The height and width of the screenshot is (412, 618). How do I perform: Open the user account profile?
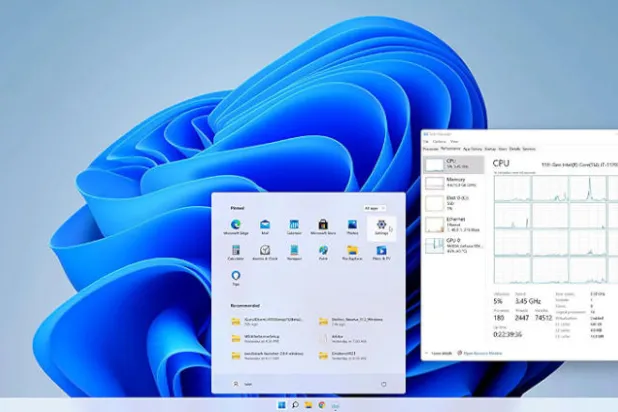[240, 384]
